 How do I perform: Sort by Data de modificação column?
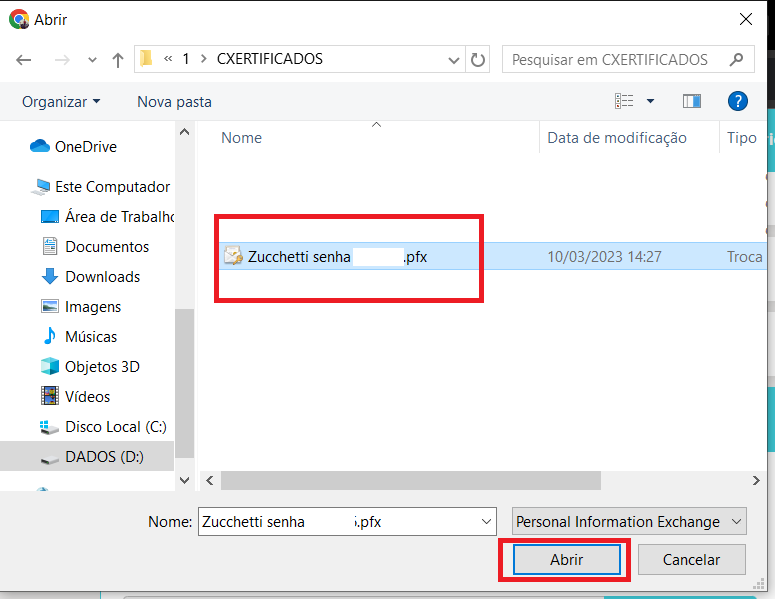pos(617,138)
